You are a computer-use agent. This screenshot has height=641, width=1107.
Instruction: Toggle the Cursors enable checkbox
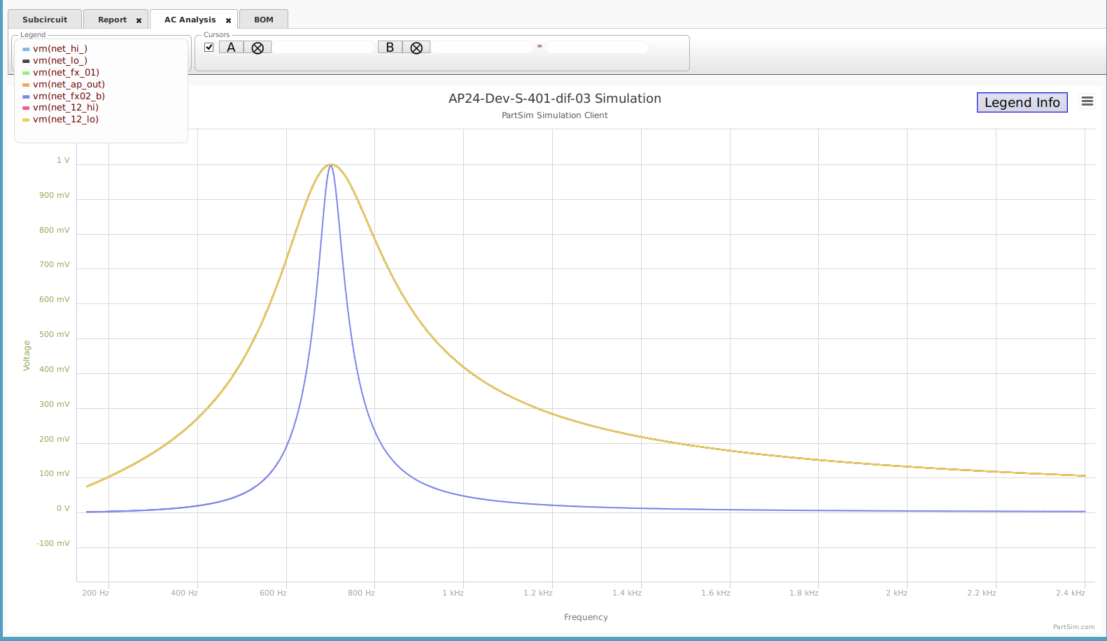click(209, 47)
